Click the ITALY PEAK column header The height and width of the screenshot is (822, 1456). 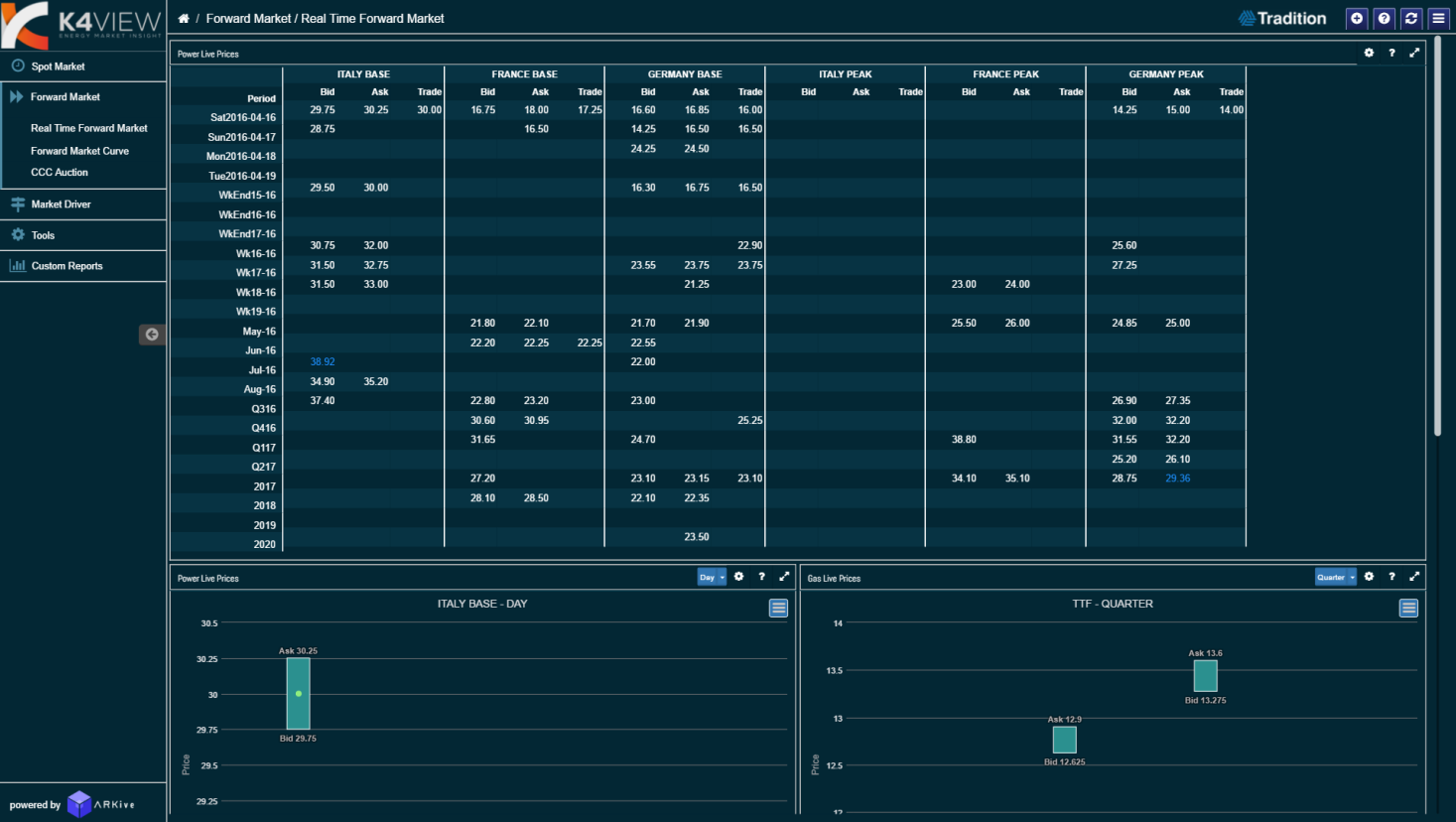[x=846, y=74]
